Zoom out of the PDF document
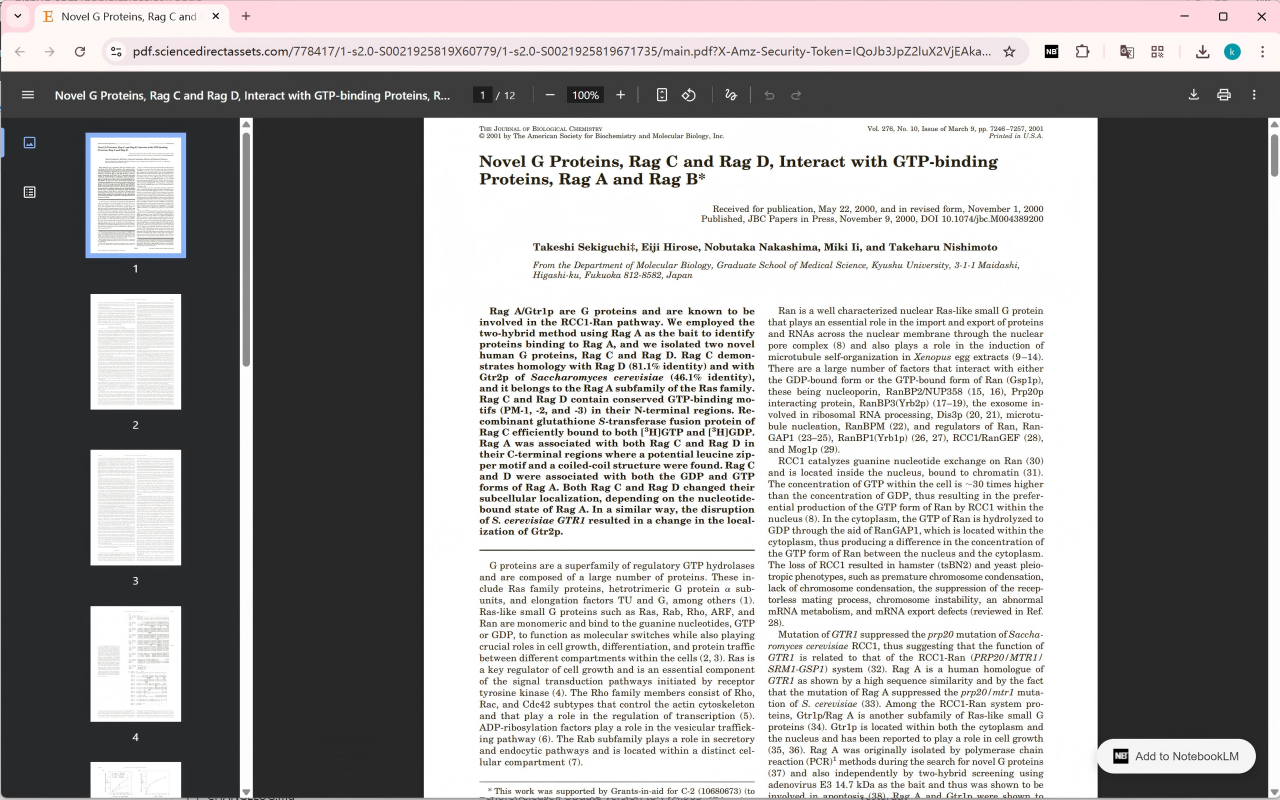This screenshot has height=800, width=1280. point(550,95)
